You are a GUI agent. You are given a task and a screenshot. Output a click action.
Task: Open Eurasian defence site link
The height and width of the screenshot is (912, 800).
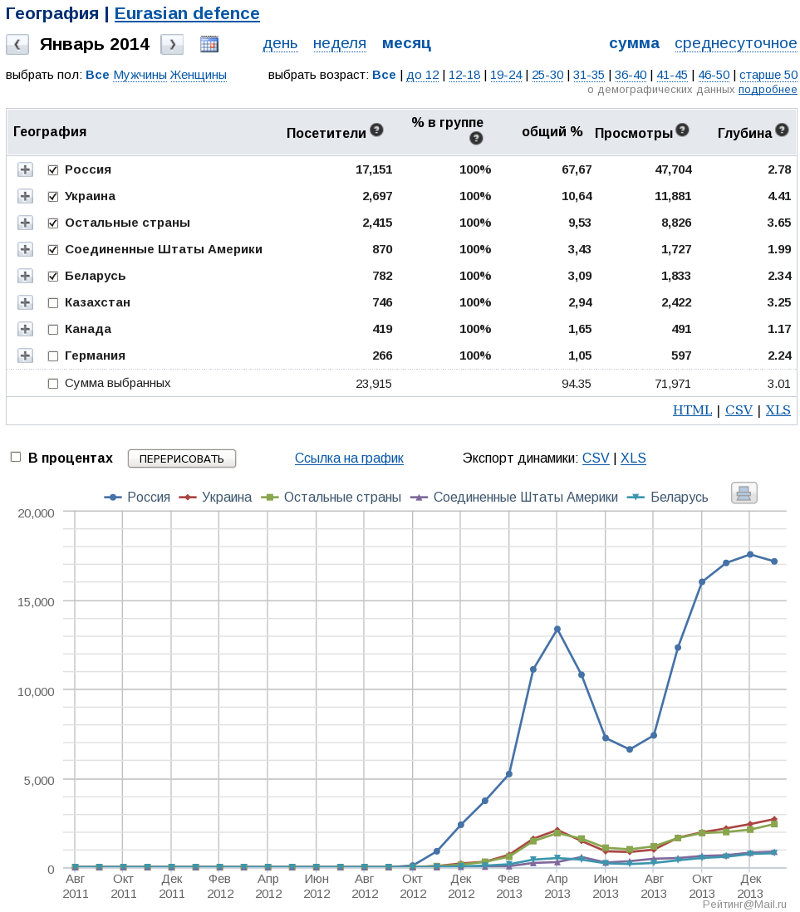(x=187, y=13)
